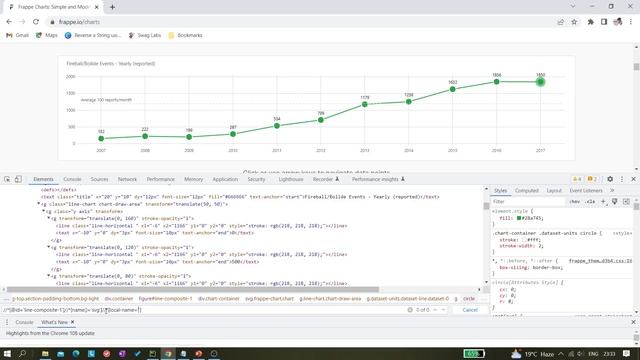Click the Styles Filter input
The image size is (640, 360).
click(x=529, y=202)
